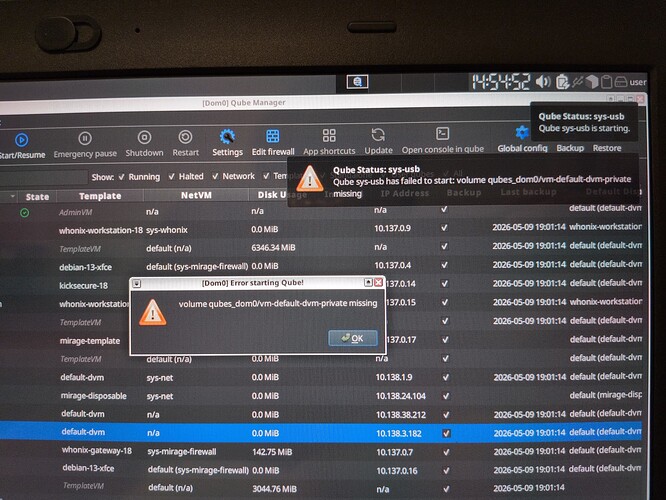Click OK in the error dialog

tap(353, 338)
